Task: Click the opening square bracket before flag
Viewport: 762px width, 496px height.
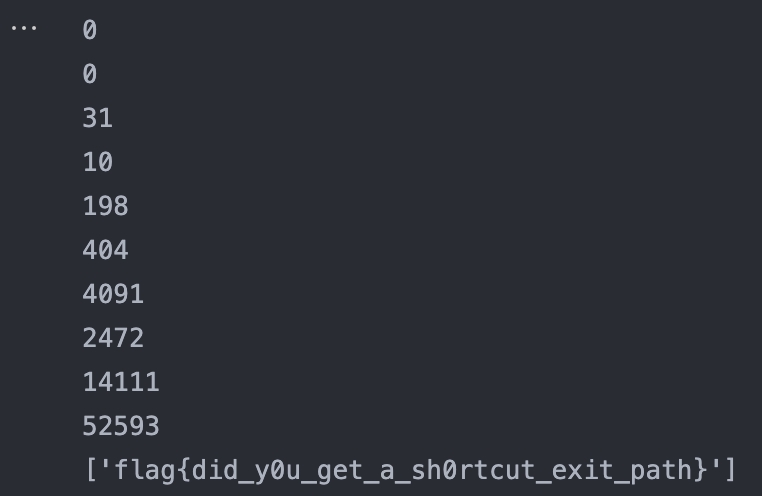Action: (90, 469)
